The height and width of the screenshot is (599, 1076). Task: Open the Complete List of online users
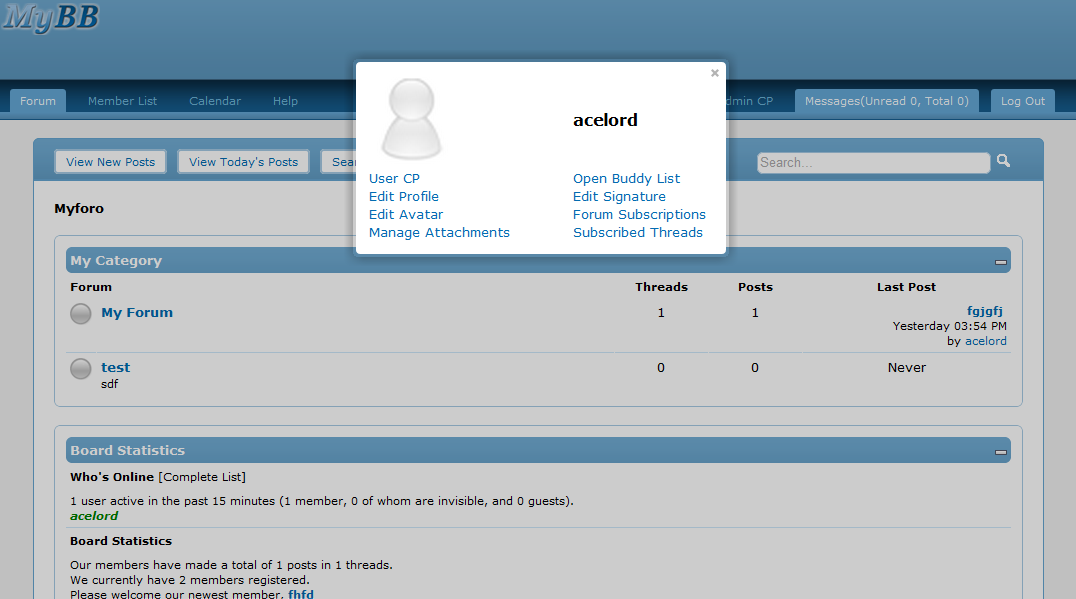(x=202, y=477)
